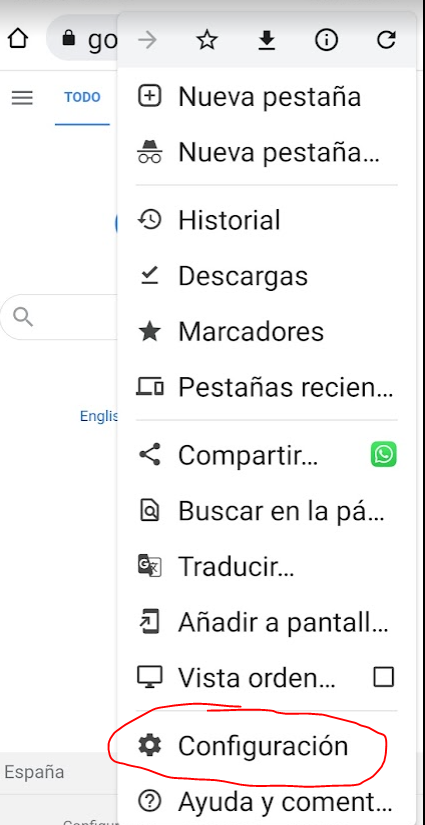This screenshot has height=825, width=425.
Task: Click the forward navigation arrow
Action: tap(147, 40)
